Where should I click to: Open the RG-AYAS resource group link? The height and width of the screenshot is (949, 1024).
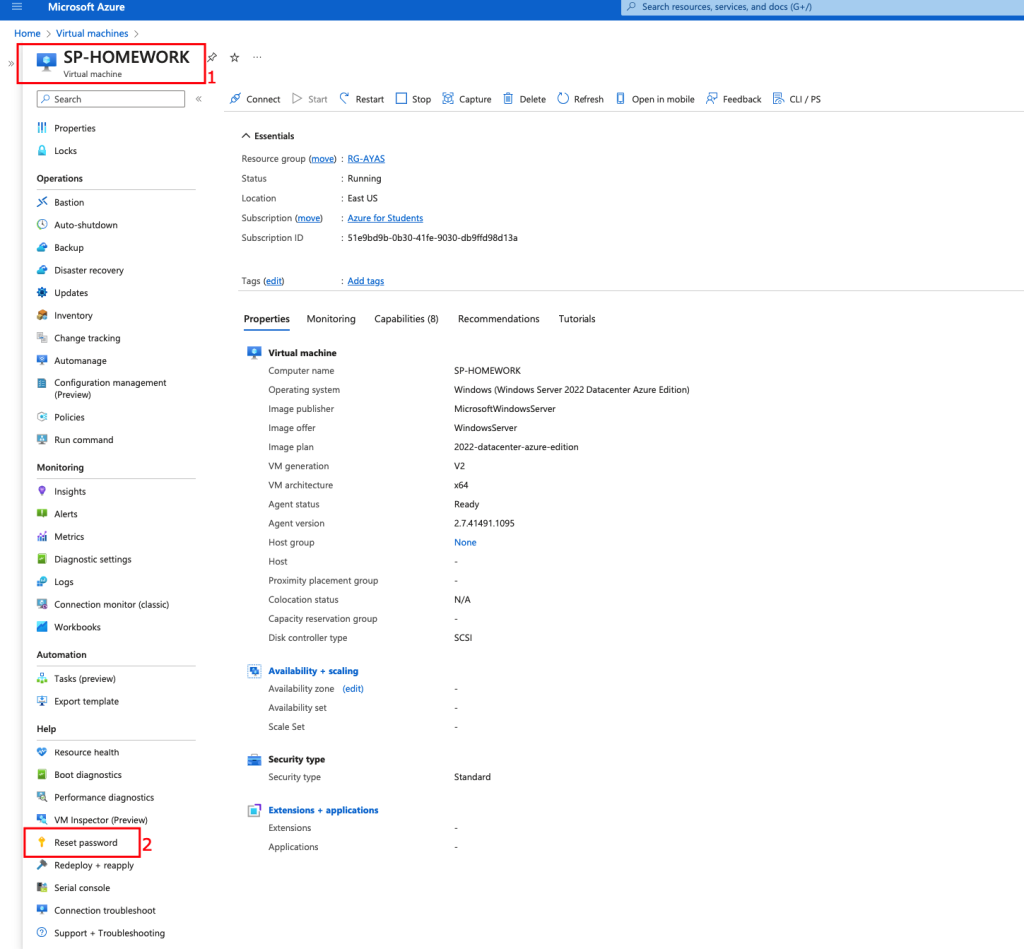coord(364,159)
